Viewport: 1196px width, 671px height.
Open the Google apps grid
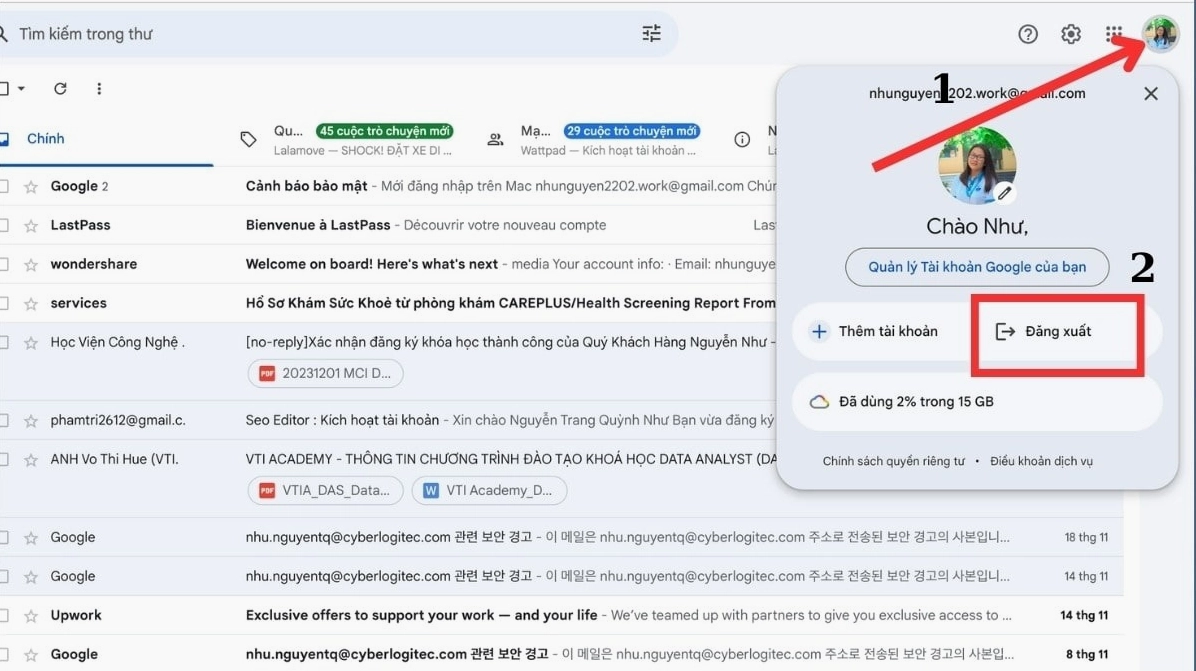(1114, 34)
